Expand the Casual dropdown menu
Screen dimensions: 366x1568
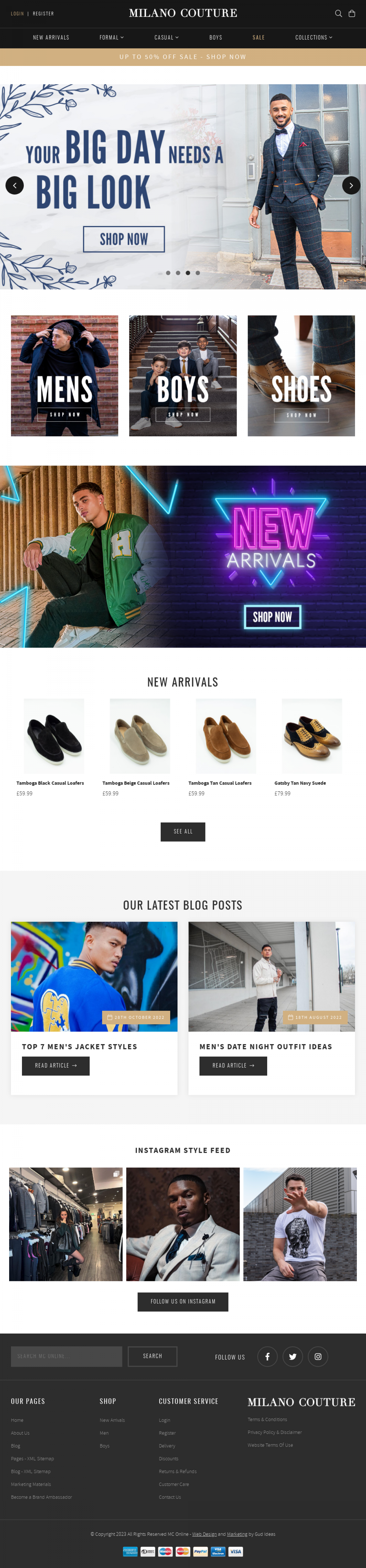point(167,38)
